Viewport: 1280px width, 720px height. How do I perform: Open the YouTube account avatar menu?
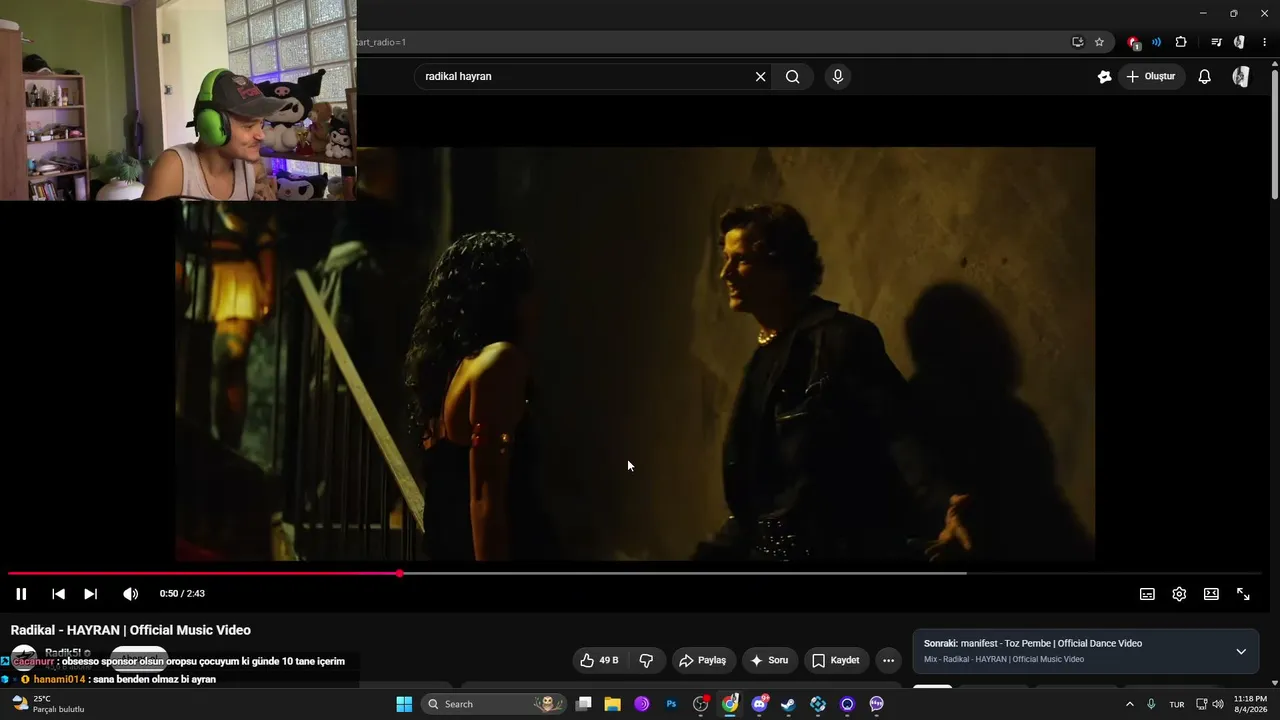pyautogui.click(x=1241, y=77)
